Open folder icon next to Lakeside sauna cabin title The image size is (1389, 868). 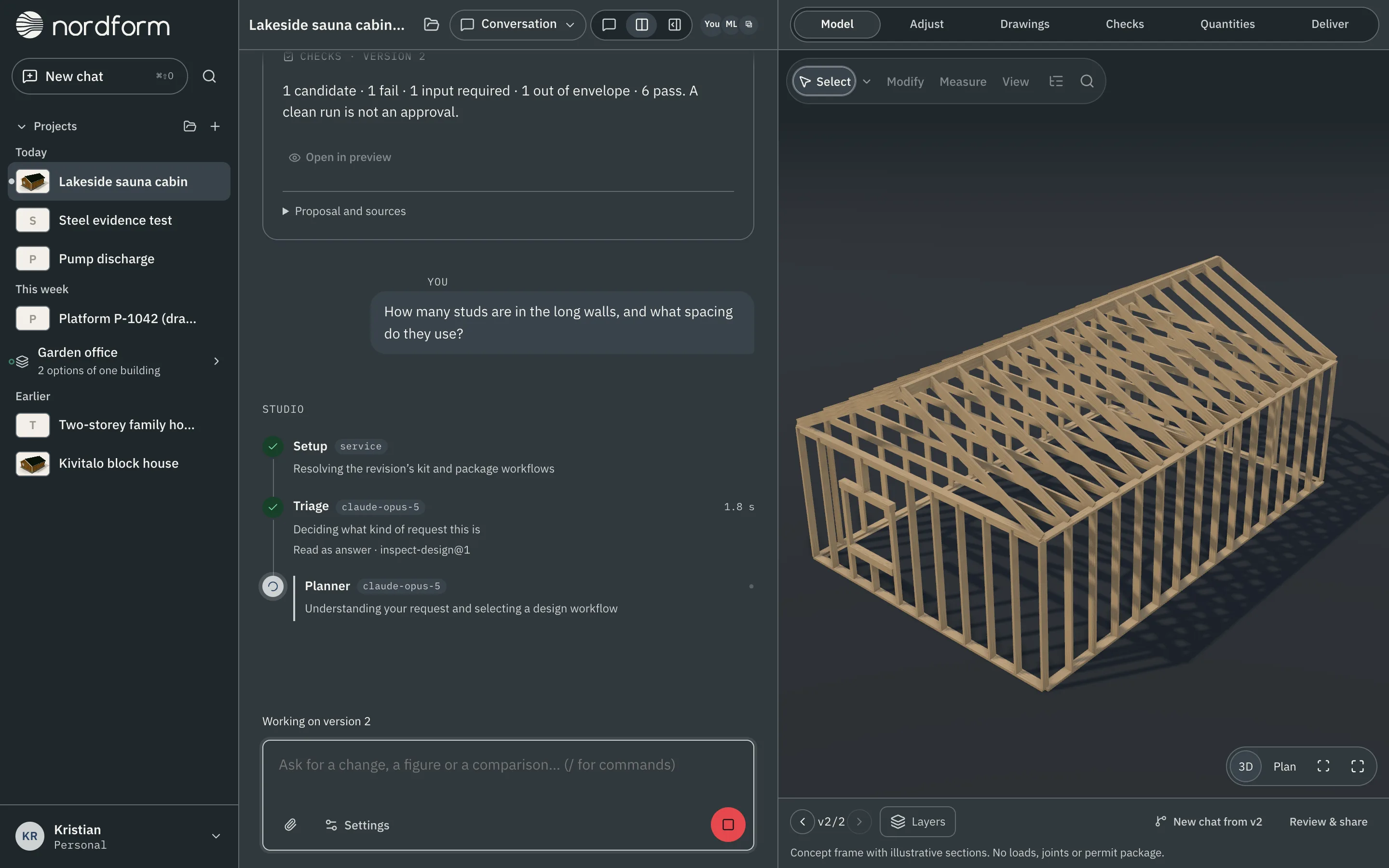(x=431, y=24)
